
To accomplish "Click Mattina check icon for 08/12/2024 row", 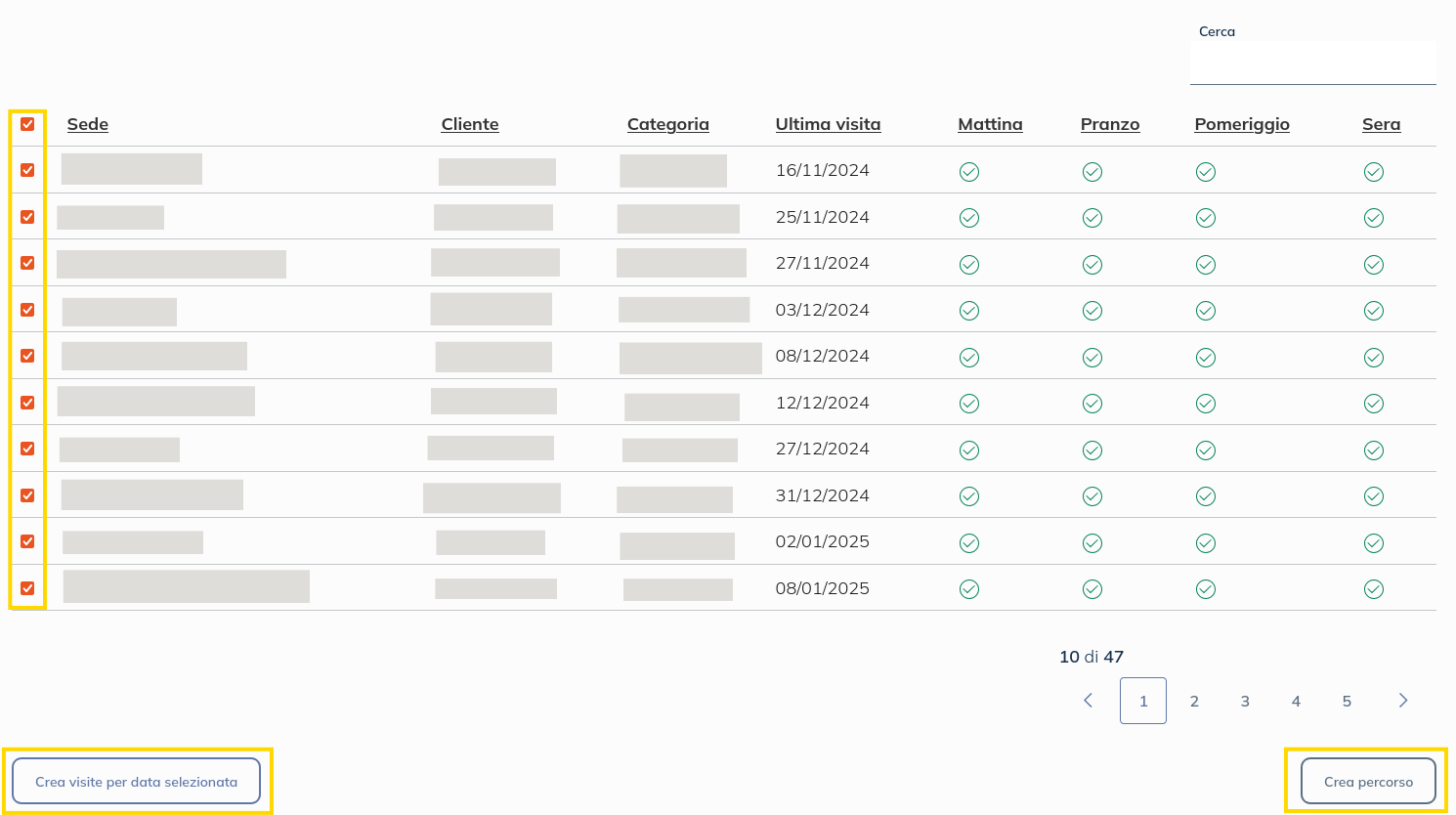I will (x=968, y=358).
